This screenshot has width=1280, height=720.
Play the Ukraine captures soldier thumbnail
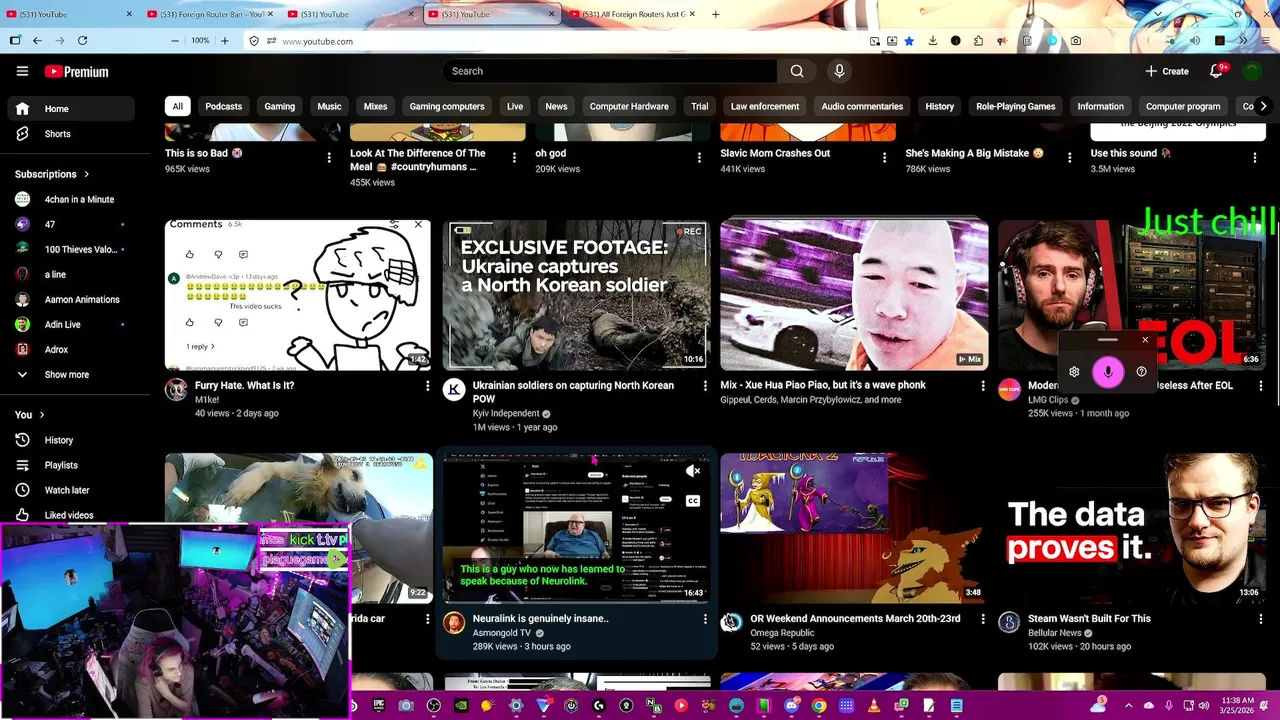click(576, 295)
